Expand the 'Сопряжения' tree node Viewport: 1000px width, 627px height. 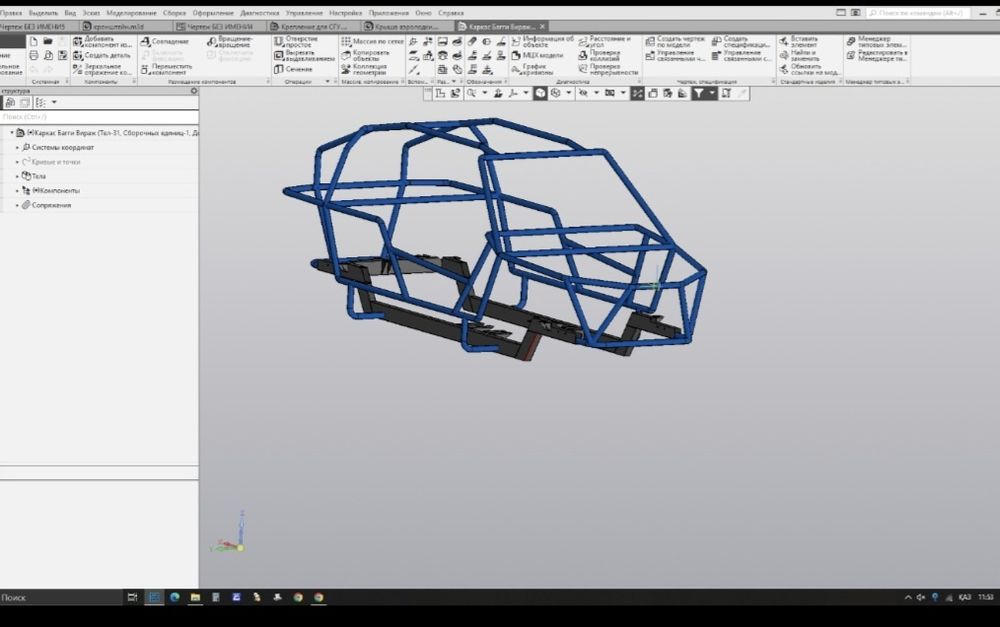(17, 205)
